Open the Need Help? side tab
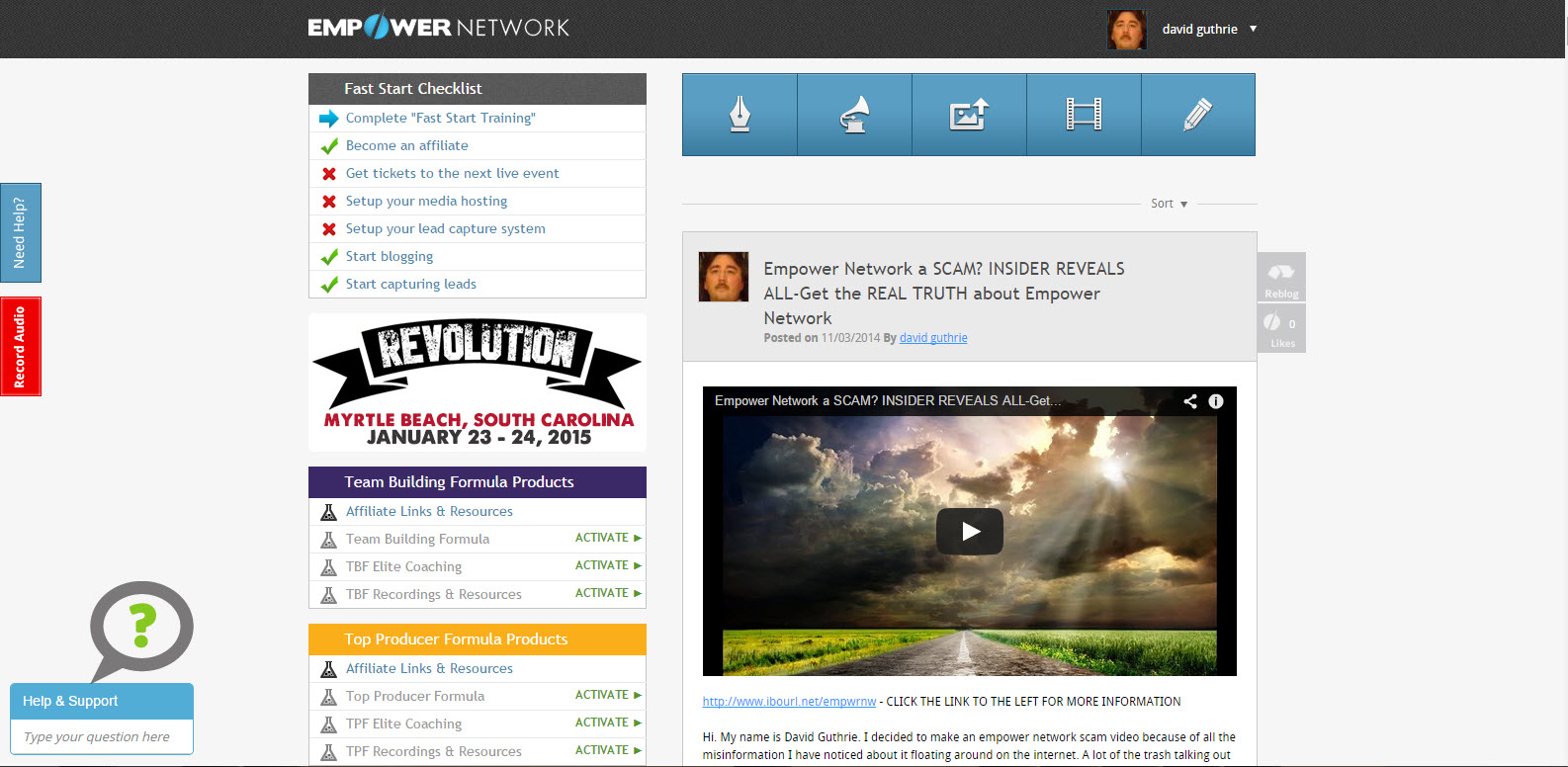Image resolution: width=1568 pixels, height=767 pixels. point(21,232)
